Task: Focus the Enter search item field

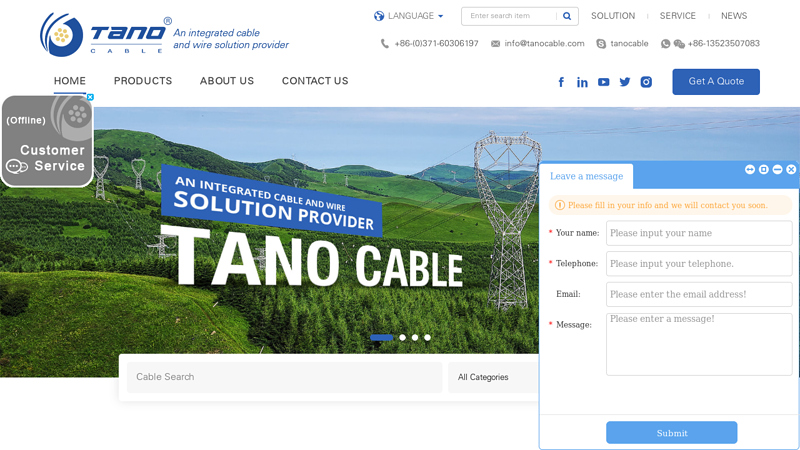Action: [509, 16]
